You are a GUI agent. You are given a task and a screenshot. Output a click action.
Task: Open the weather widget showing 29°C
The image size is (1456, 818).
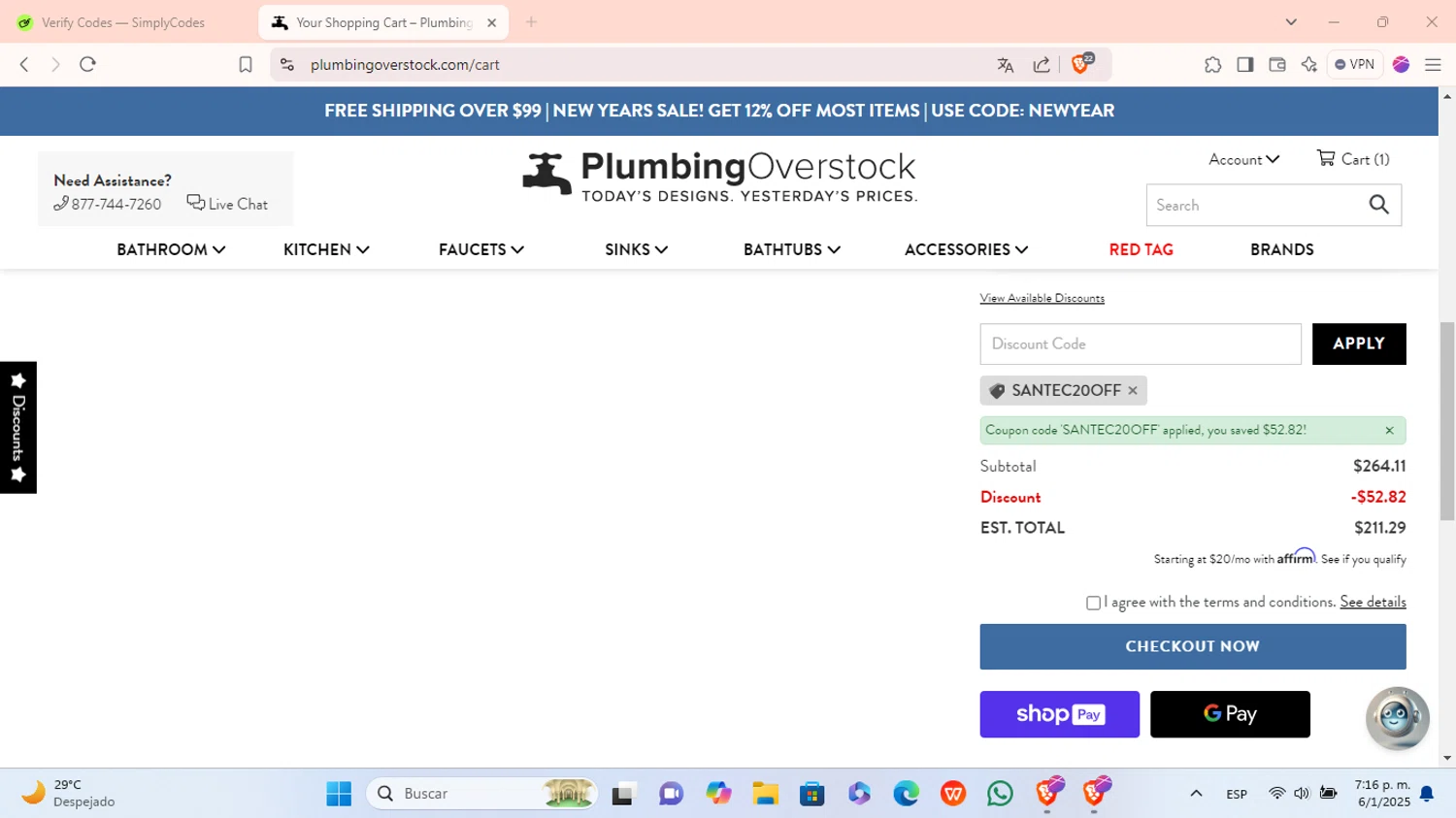[69, 793]
